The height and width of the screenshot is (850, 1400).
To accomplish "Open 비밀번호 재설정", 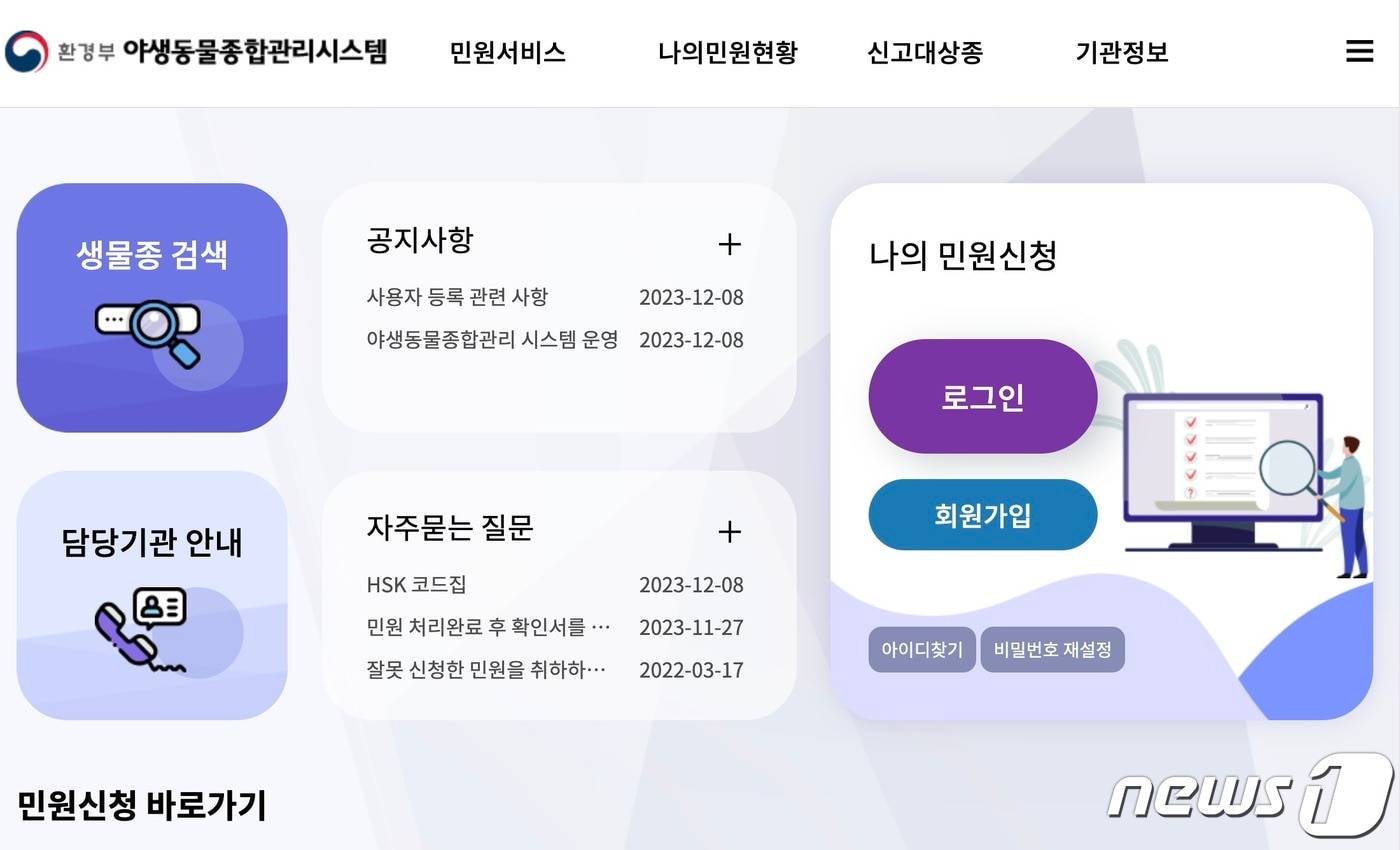I will [1052, 649].
